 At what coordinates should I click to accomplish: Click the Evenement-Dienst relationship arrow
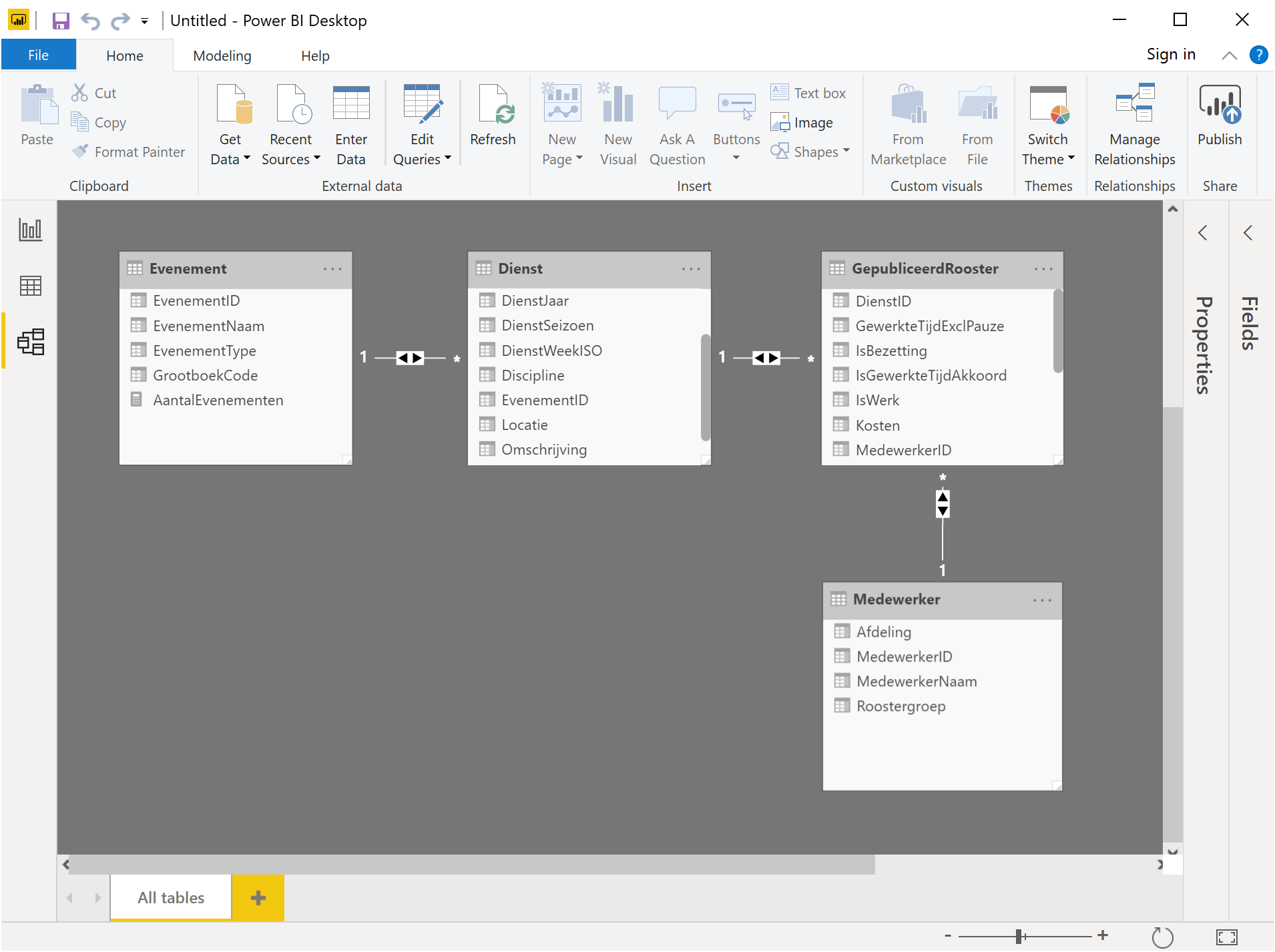pos(410,358)
